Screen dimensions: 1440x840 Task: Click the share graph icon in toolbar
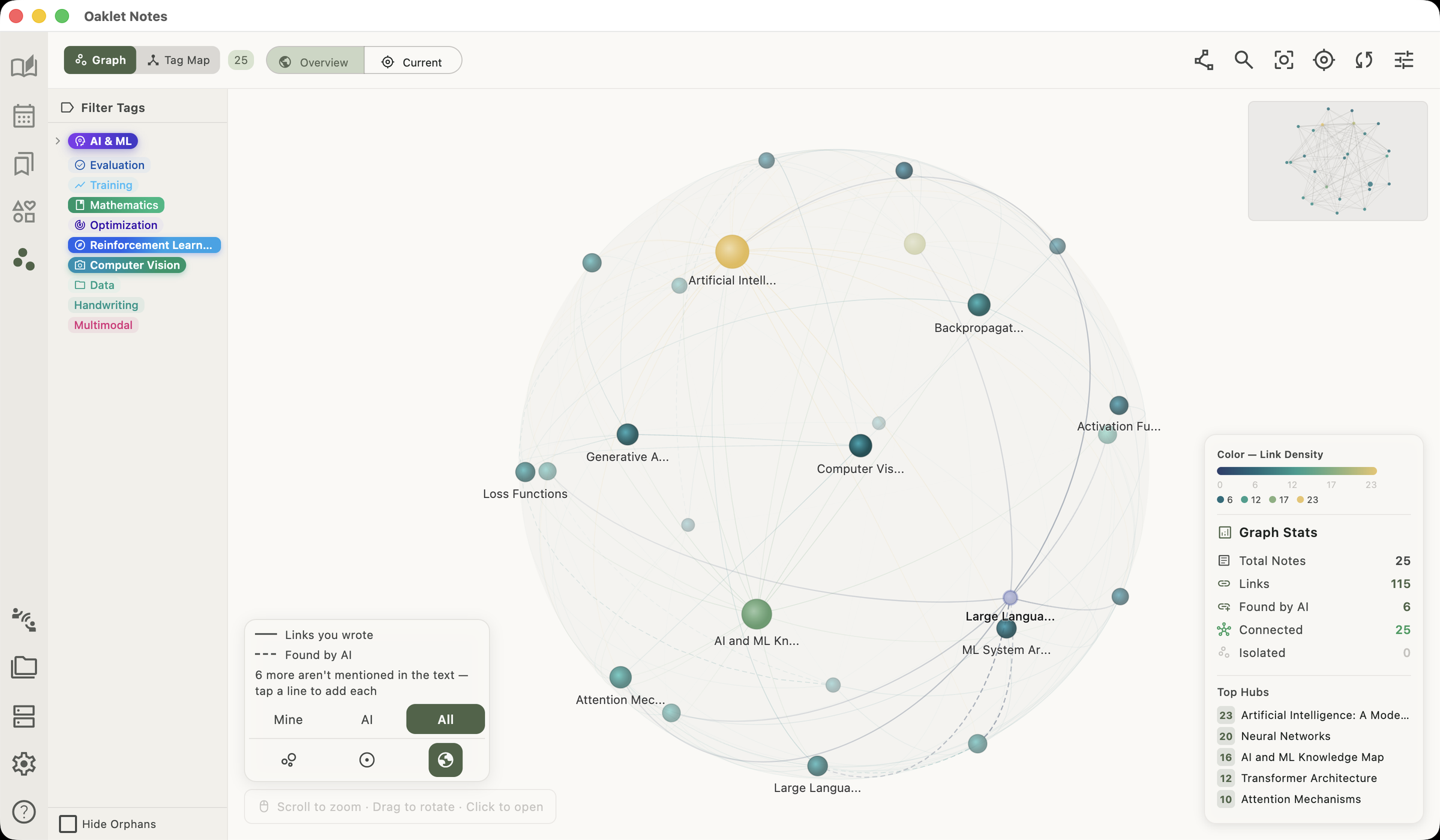click(x=1204, y=60)
